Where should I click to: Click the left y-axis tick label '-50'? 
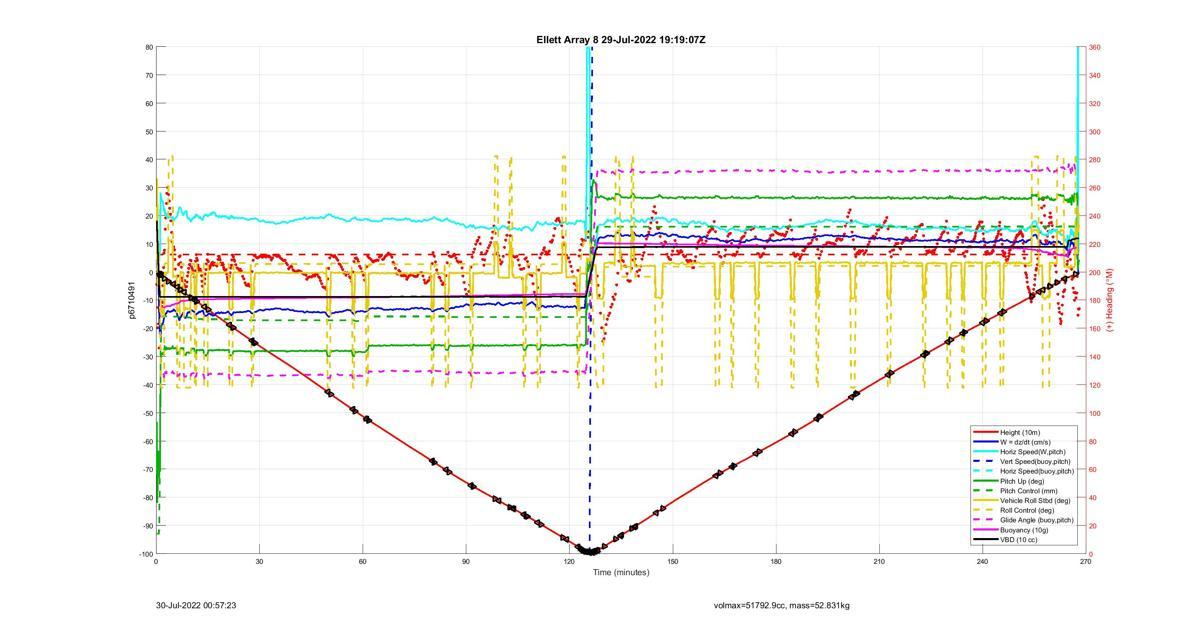click(148, 413)
